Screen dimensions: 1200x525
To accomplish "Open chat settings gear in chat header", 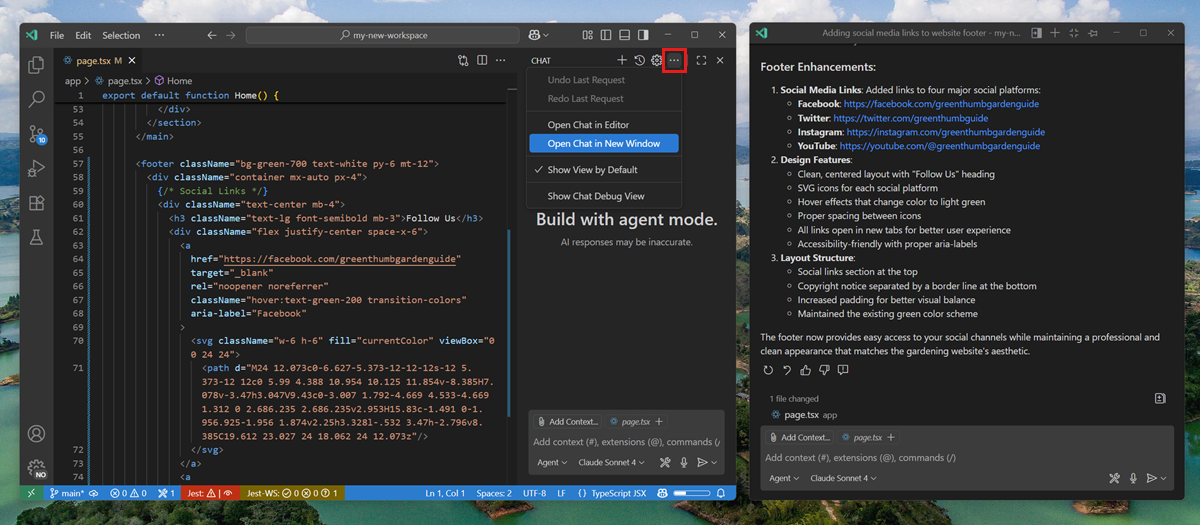I will (x=657, y=60).
